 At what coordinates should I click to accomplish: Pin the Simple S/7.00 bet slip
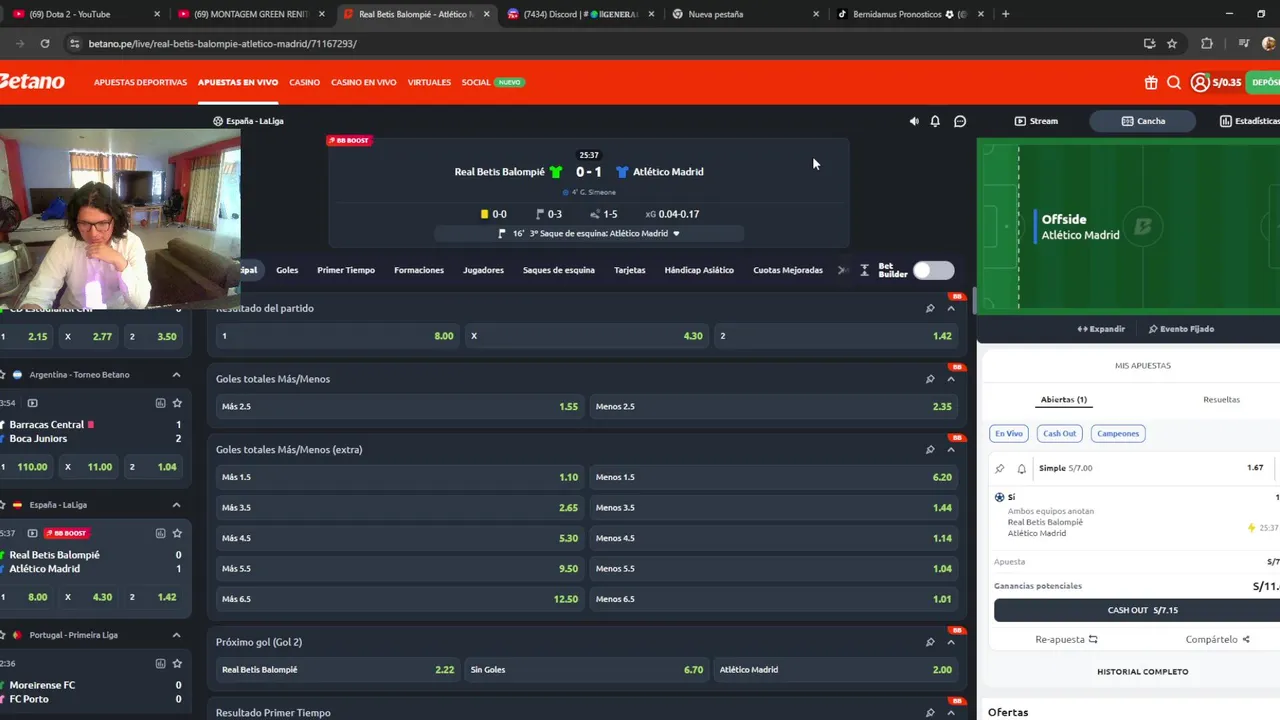coord(1000,468)
